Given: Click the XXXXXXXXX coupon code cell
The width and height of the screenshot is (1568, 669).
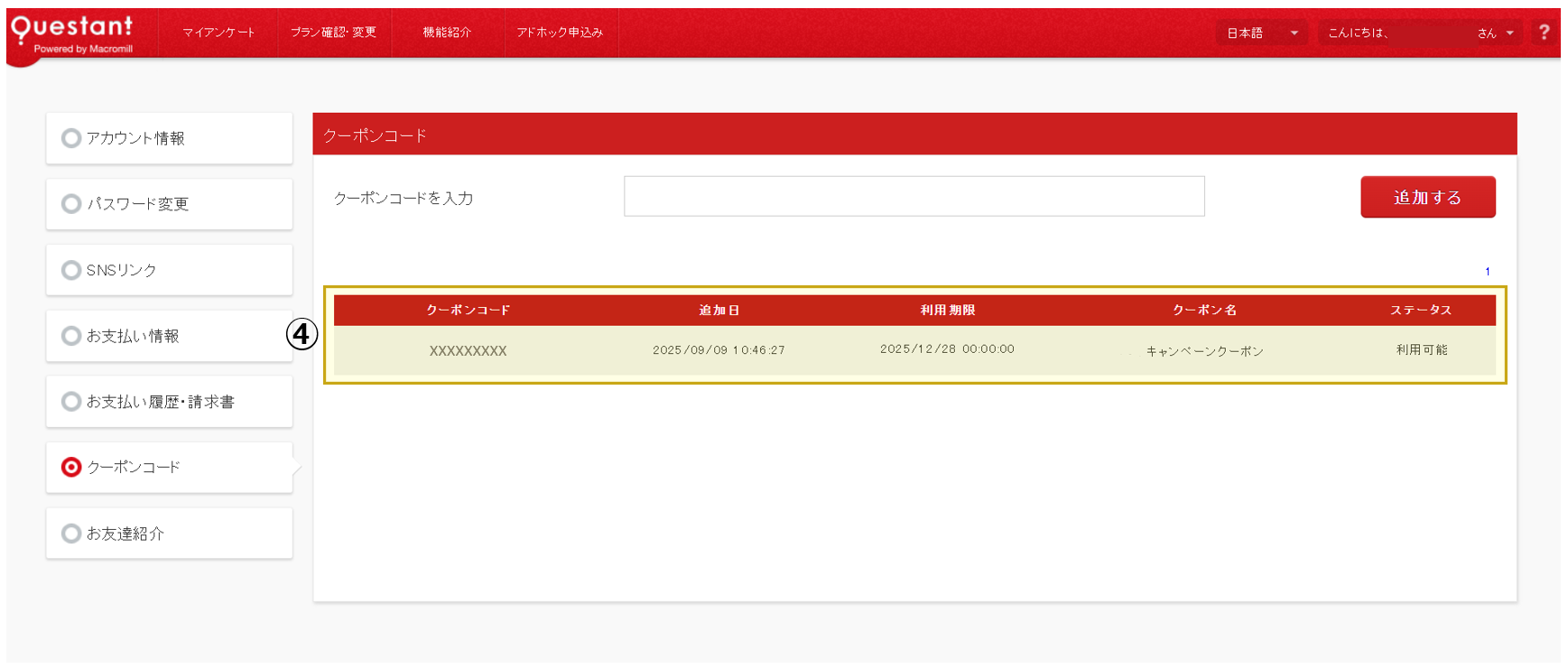Looking at the screenshot, I should (468, 350).
